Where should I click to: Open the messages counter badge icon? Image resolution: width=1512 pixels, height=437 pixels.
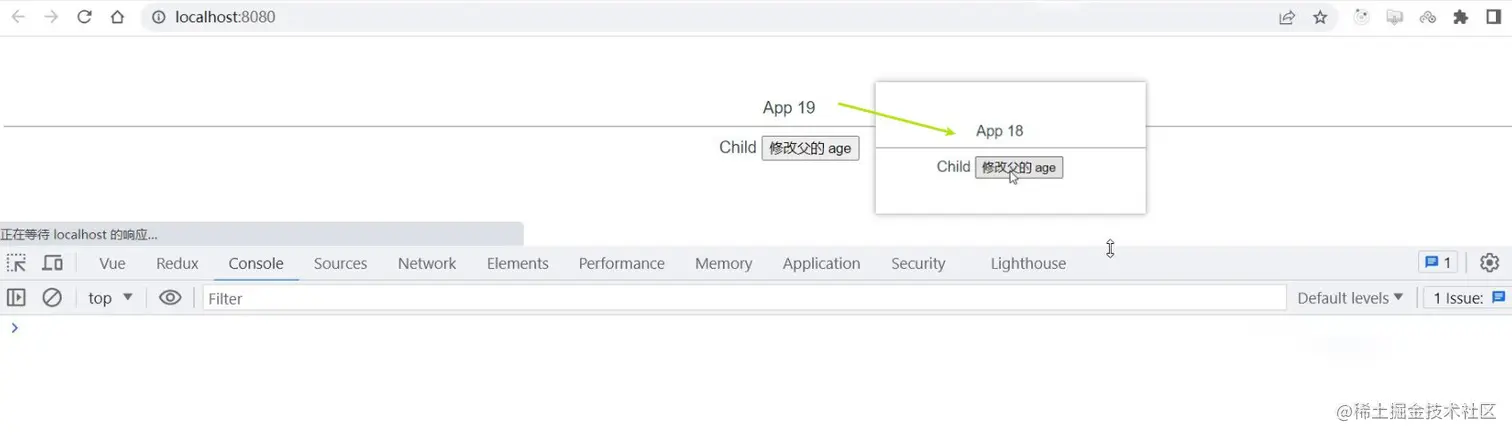click(1438, 263)
